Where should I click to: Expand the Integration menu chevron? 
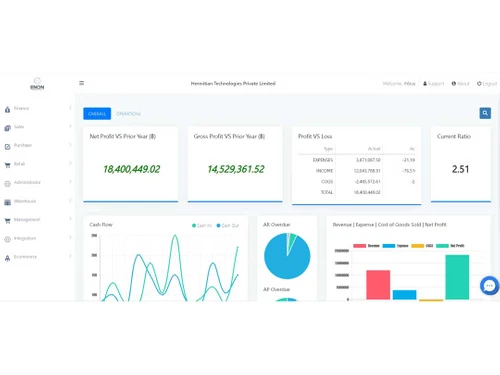[70, 237]
